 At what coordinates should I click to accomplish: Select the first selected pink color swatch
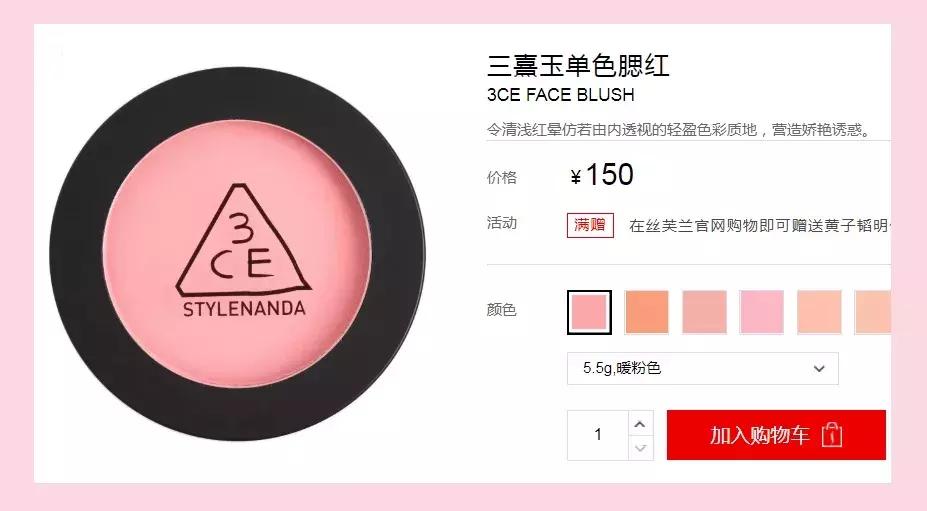click(589, 312)
